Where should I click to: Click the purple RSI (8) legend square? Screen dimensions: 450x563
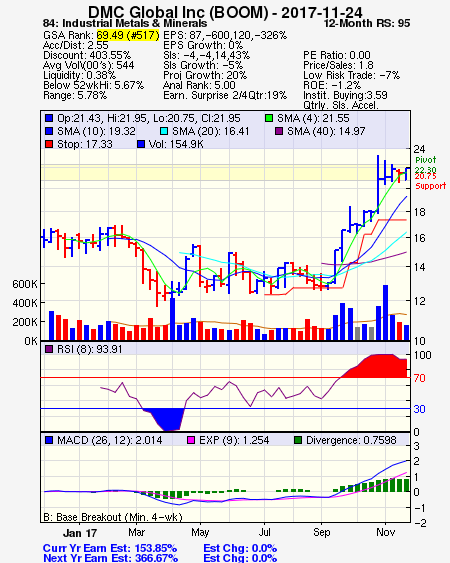click(x=48, y=349)
